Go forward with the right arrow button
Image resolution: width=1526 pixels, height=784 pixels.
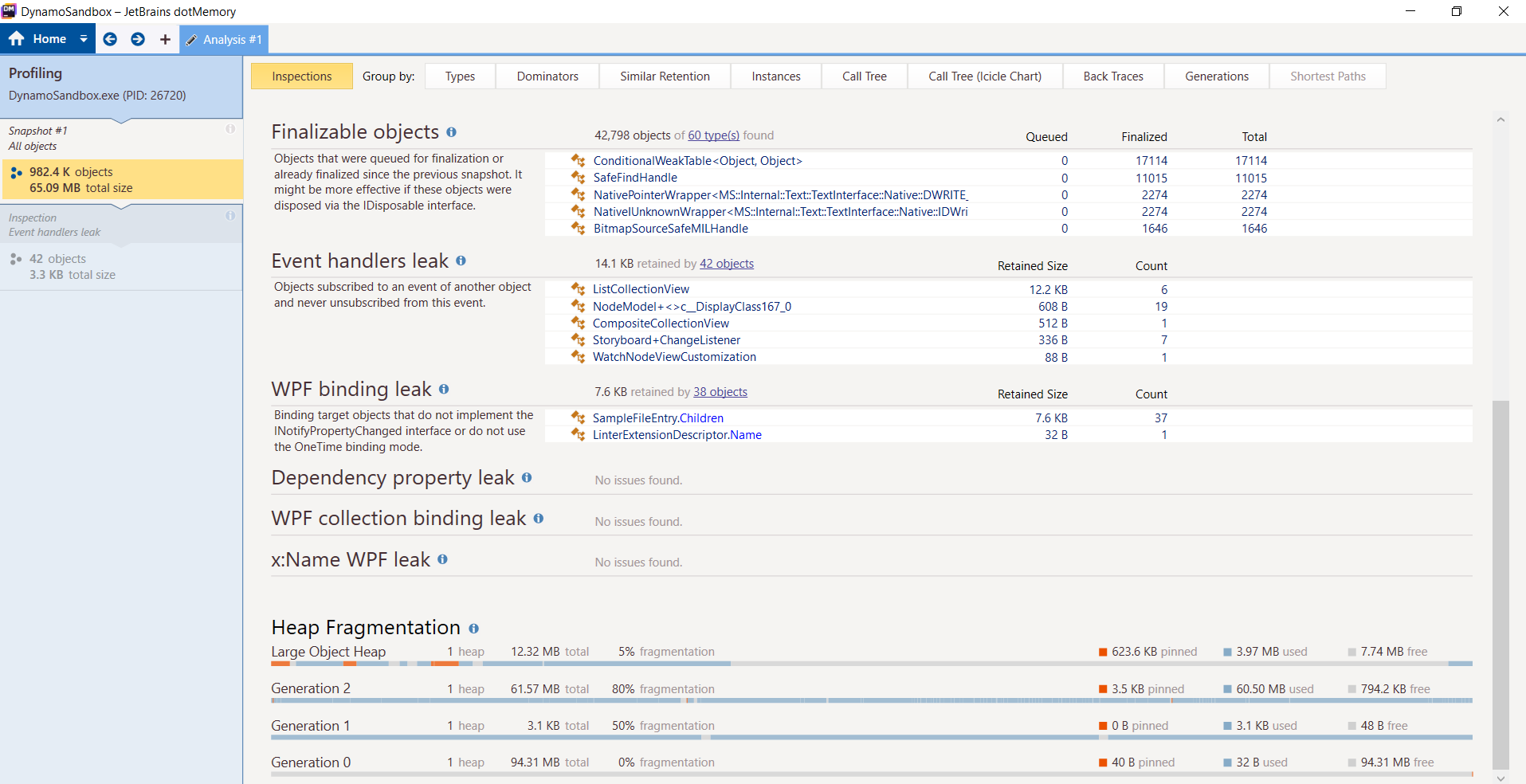coord(138,39)
